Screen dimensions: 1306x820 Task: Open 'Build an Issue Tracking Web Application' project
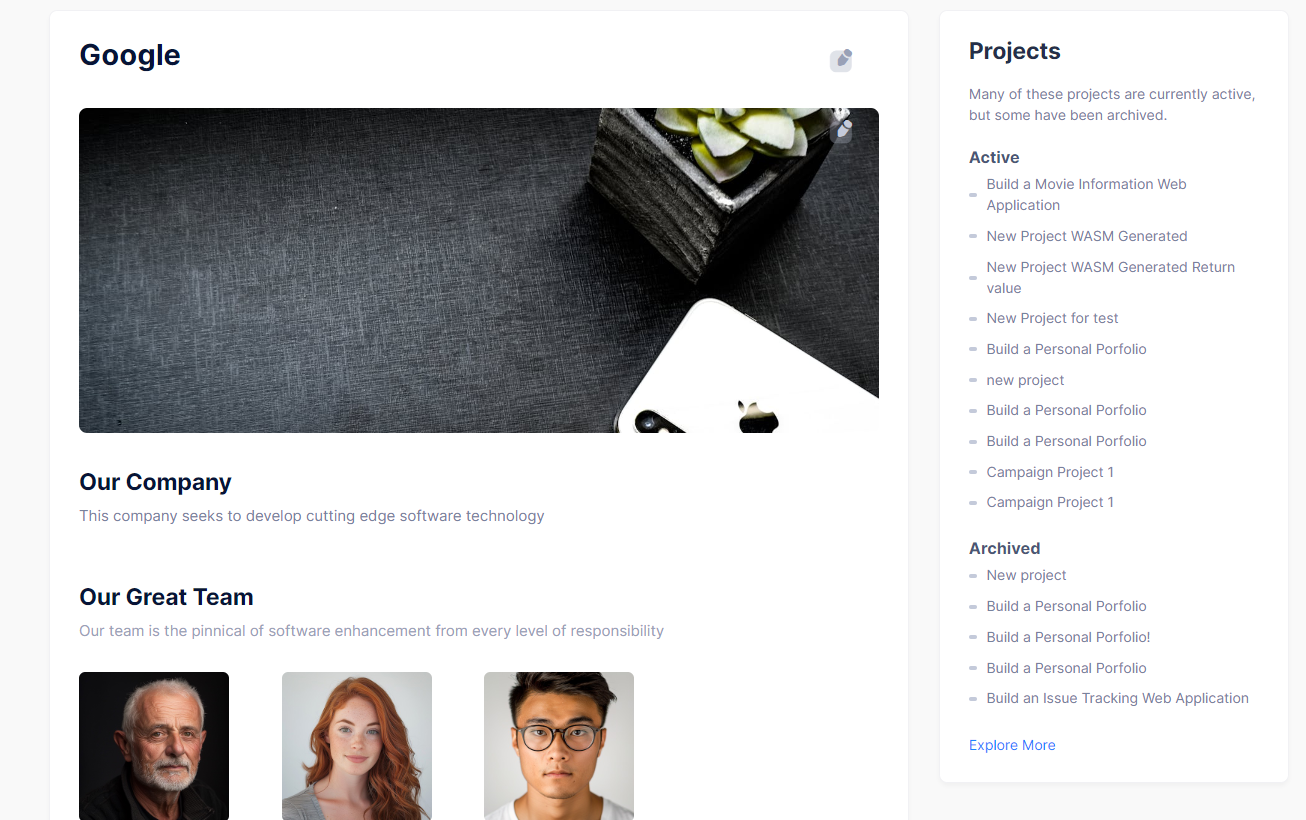pyautogui.click(x=1117, y=698)
